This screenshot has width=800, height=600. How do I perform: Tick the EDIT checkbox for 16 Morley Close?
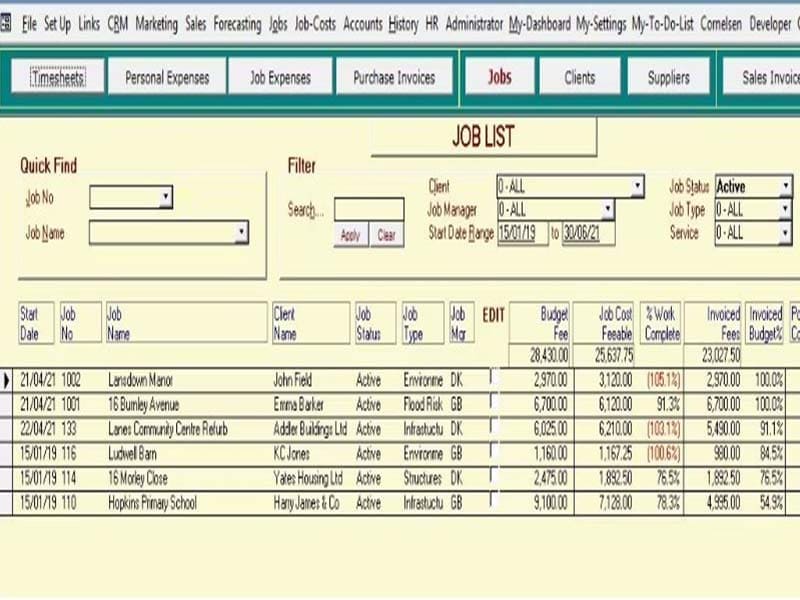point(494,476)
